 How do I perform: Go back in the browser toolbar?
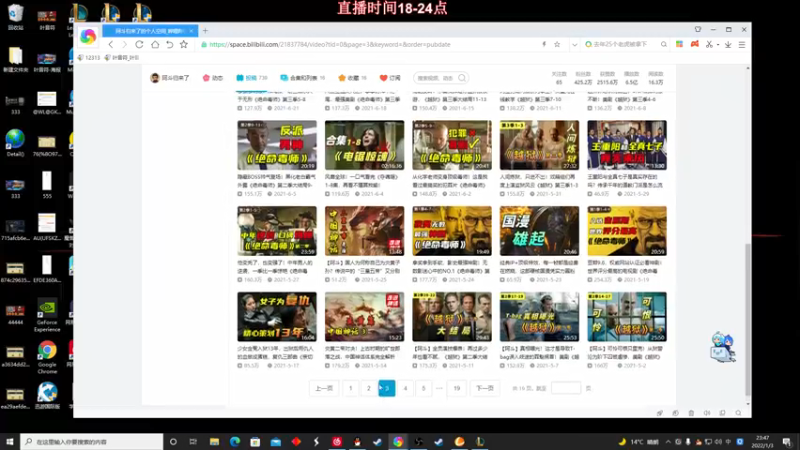(111, 44)
